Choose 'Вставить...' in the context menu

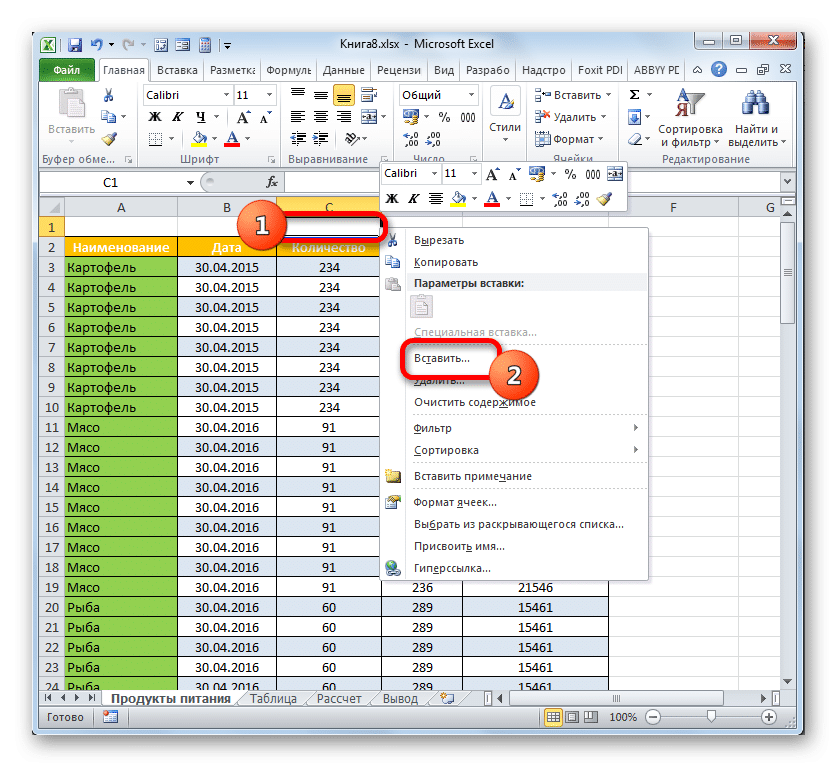point(441,357)
